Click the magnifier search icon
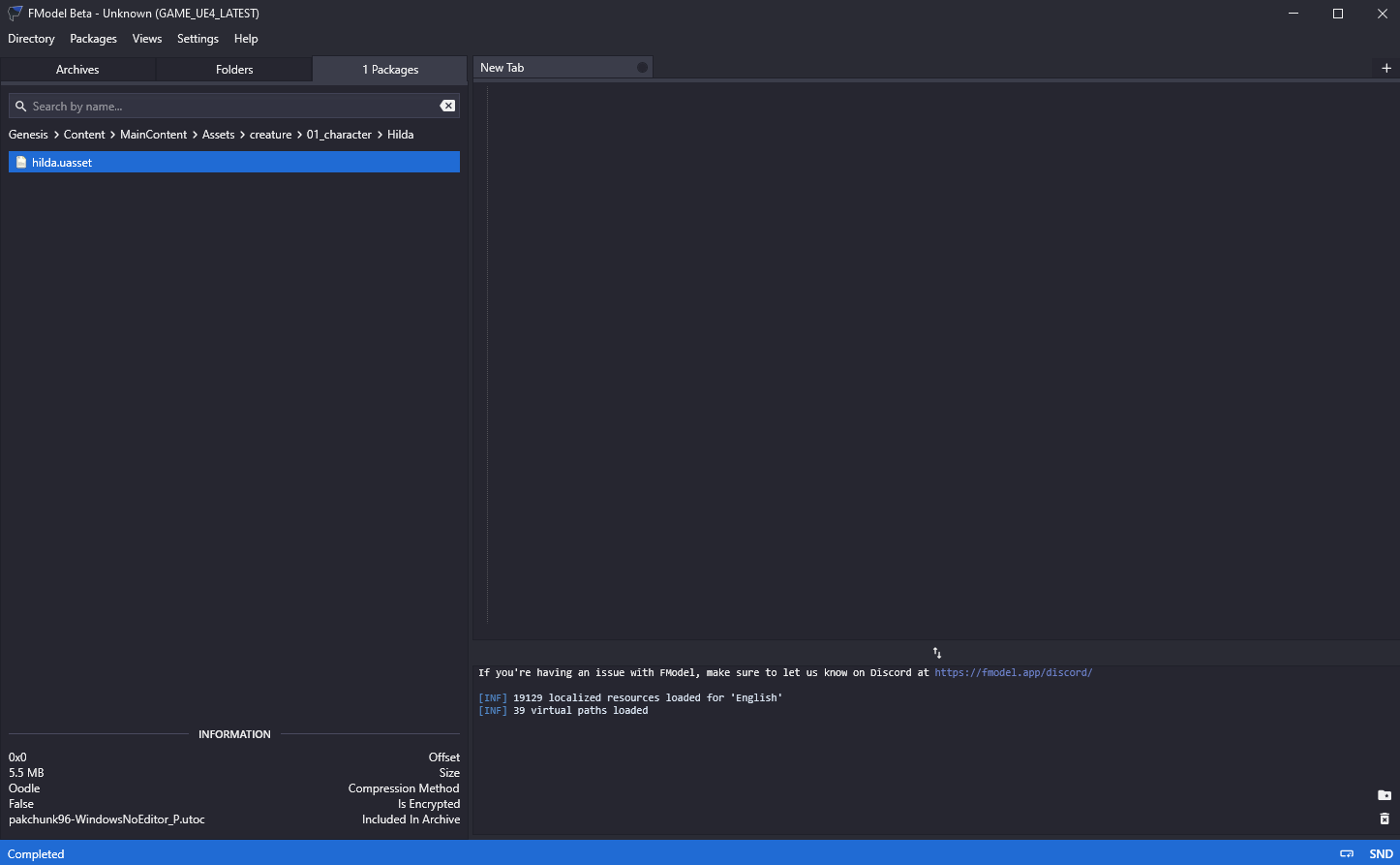The height and width of the screenshot is (865, 1400). coord(20,107)
